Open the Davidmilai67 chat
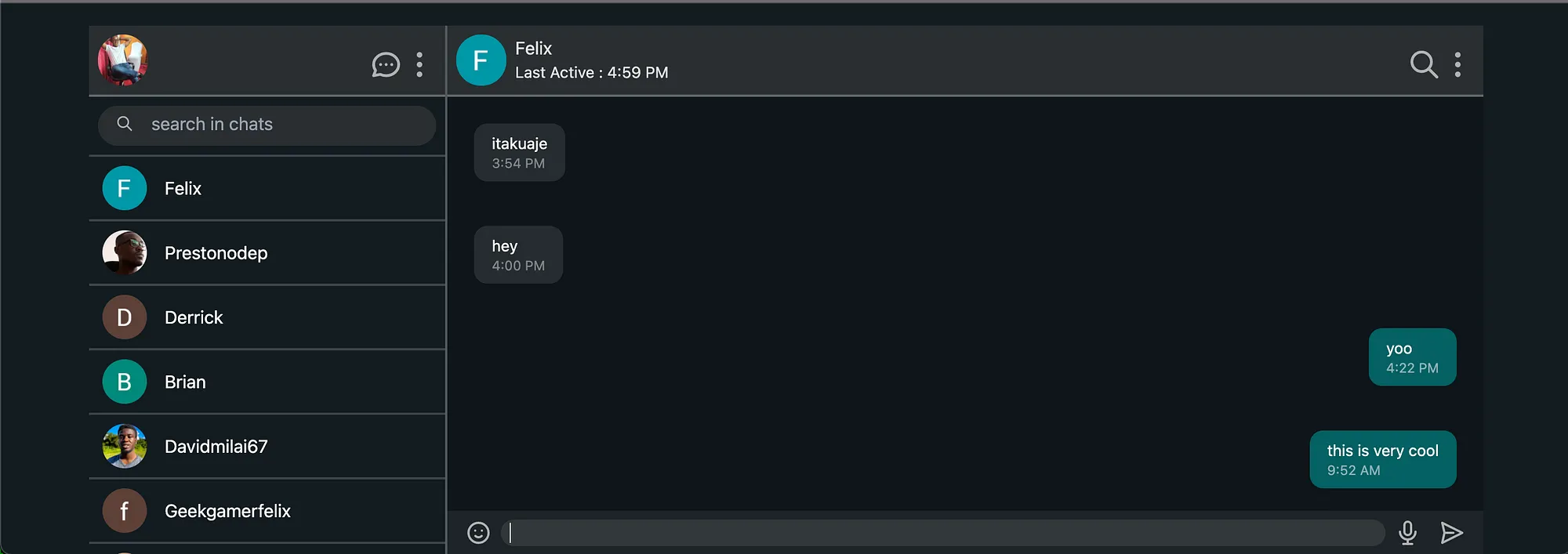1568x554 pixels. 267,447
